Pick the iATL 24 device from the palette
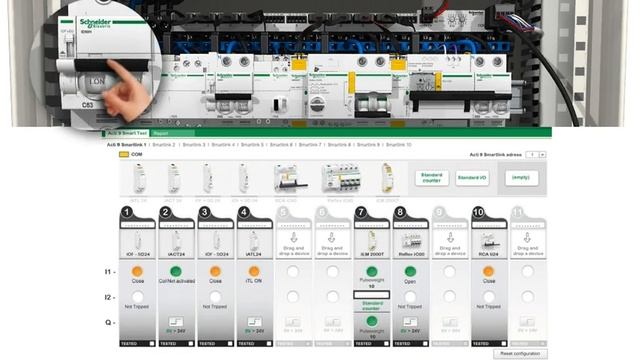Viewport: 640px width, 360px height. click(139, 178)
